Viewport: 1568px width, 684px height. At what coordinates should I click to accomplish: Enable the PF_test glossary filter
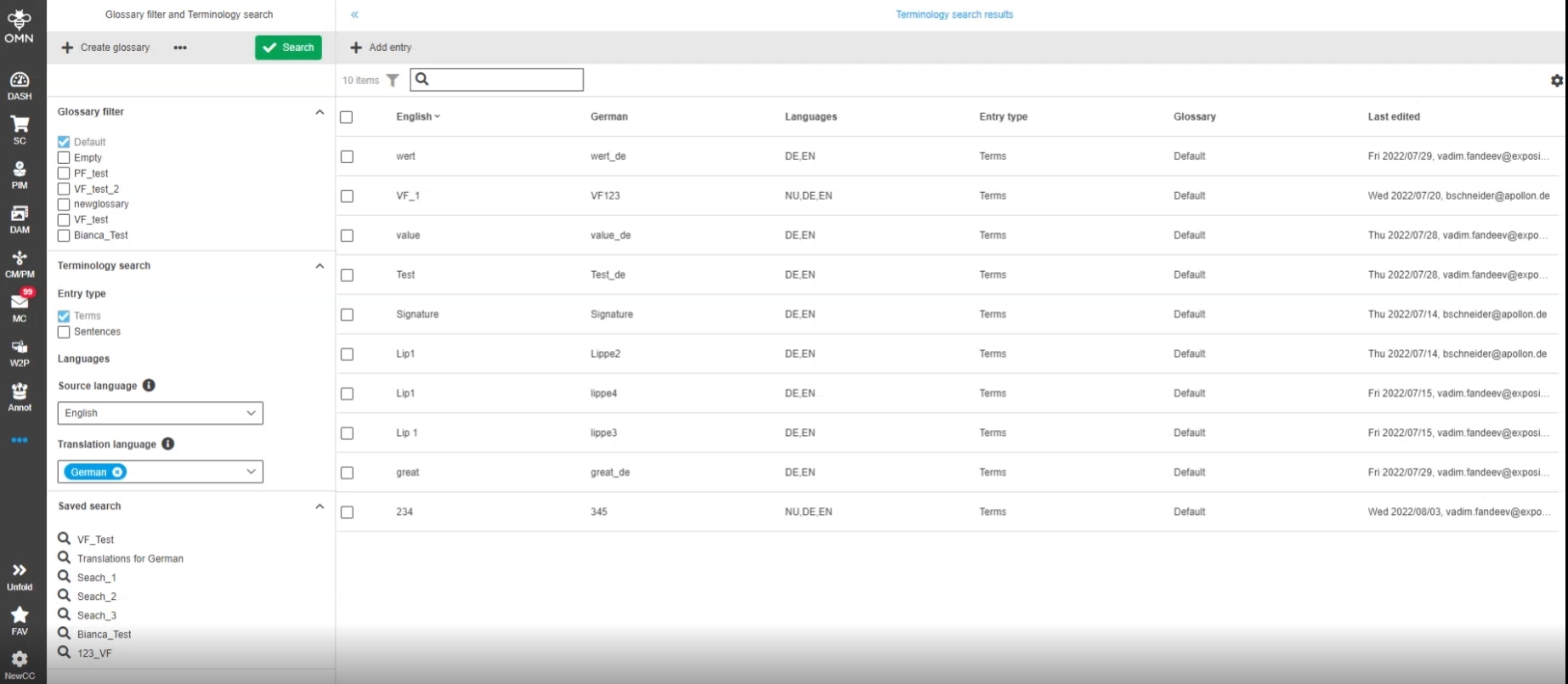[64, 173]
